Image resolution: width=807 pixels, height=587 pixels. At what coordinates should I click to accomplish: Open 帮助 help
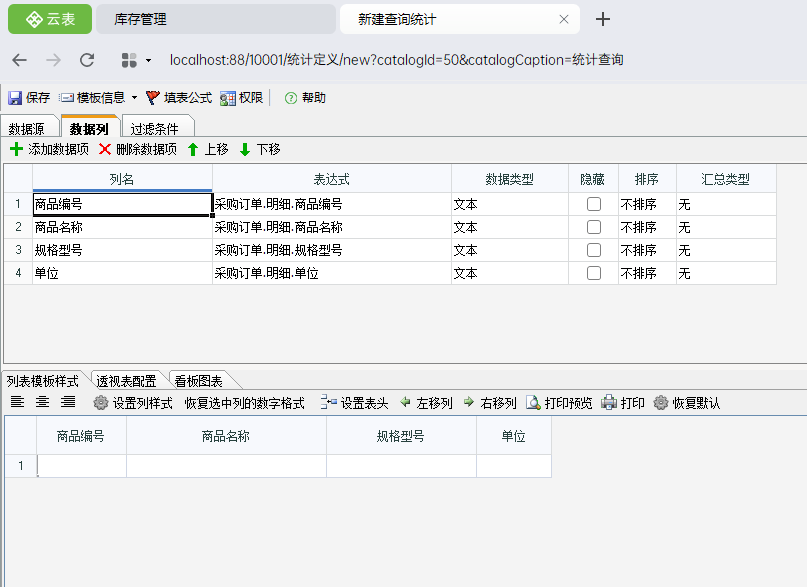(306, 98)
